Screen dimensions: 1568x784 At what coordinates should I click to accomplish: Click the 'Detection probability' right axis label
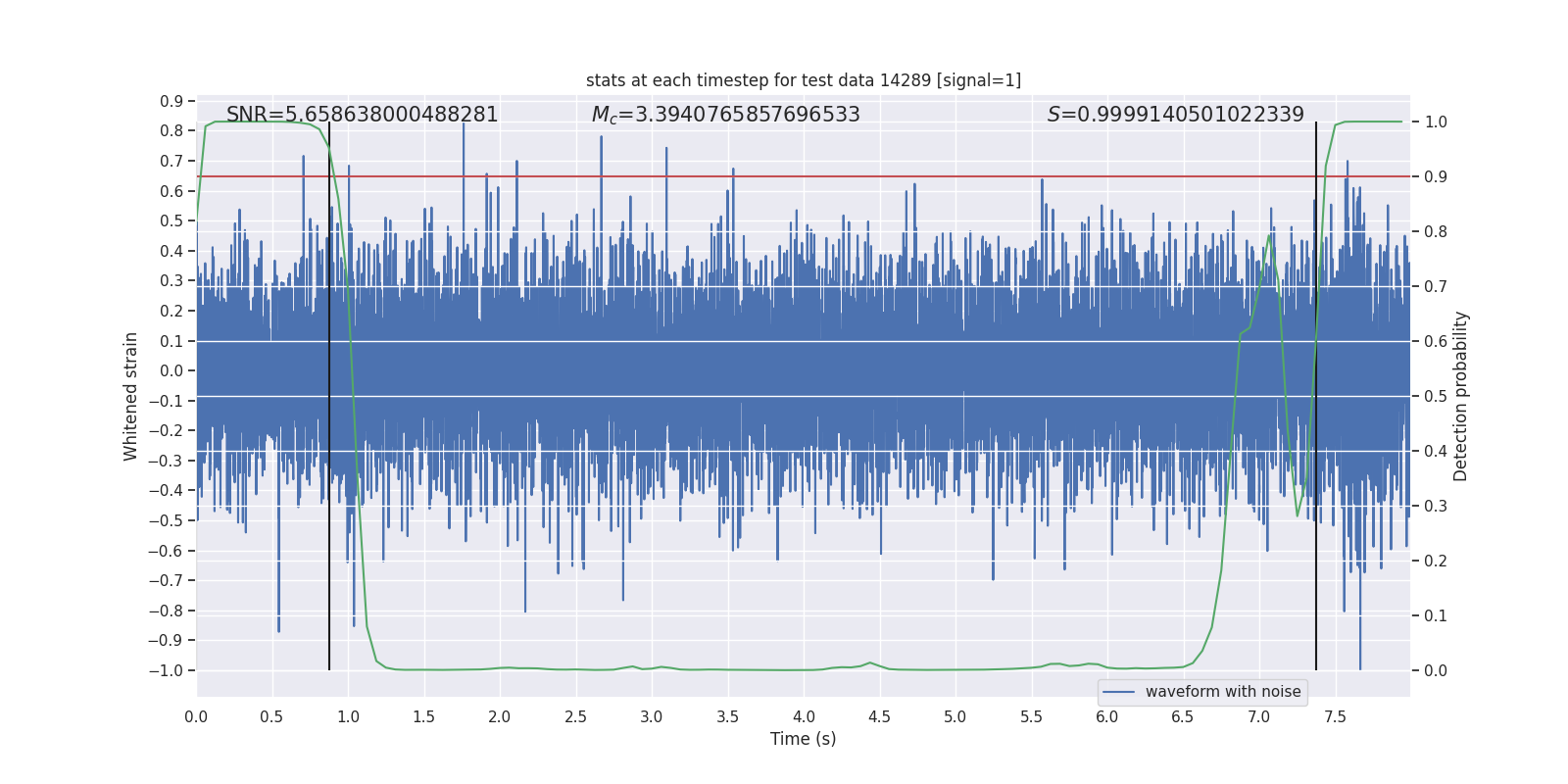click(x=1461, y=396)
